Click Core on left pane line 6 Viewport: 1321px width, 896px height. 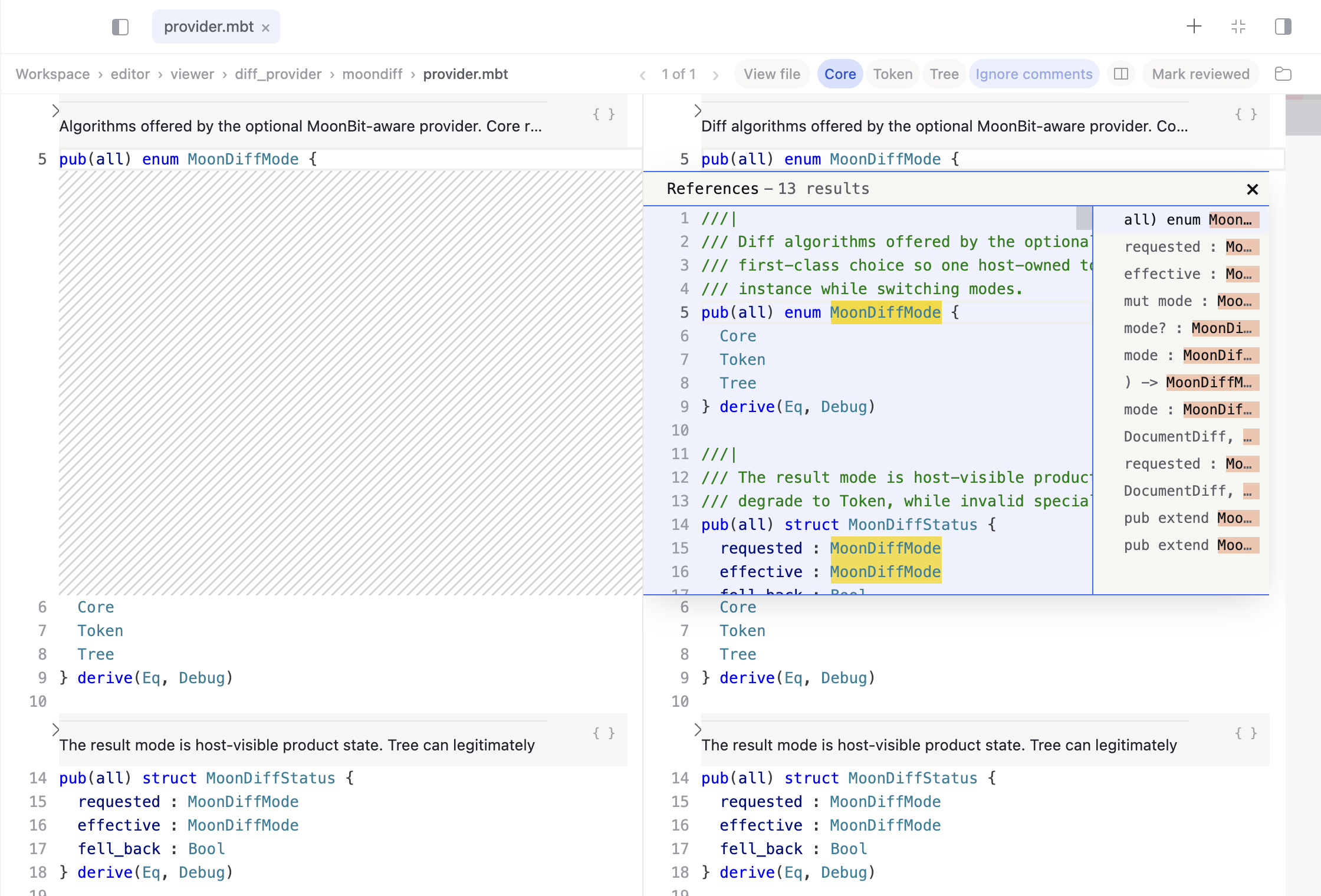pos(96,607)
